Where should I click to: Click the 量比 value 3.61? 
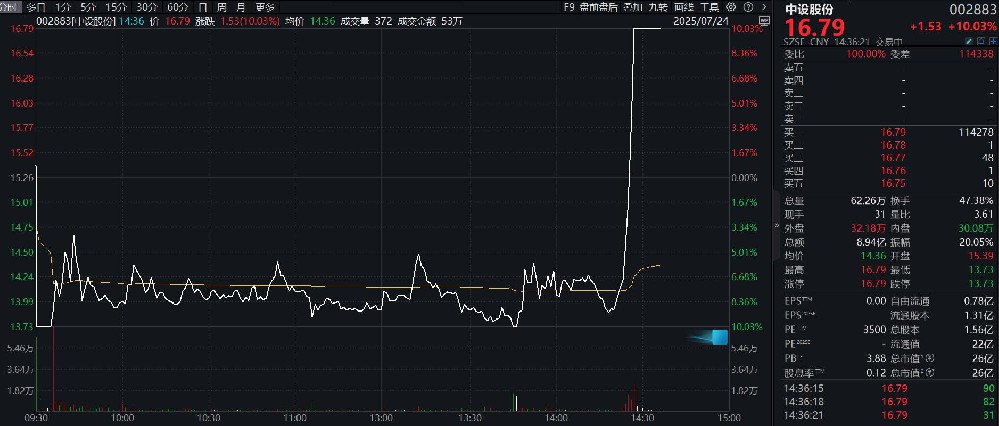coord(985,215)
